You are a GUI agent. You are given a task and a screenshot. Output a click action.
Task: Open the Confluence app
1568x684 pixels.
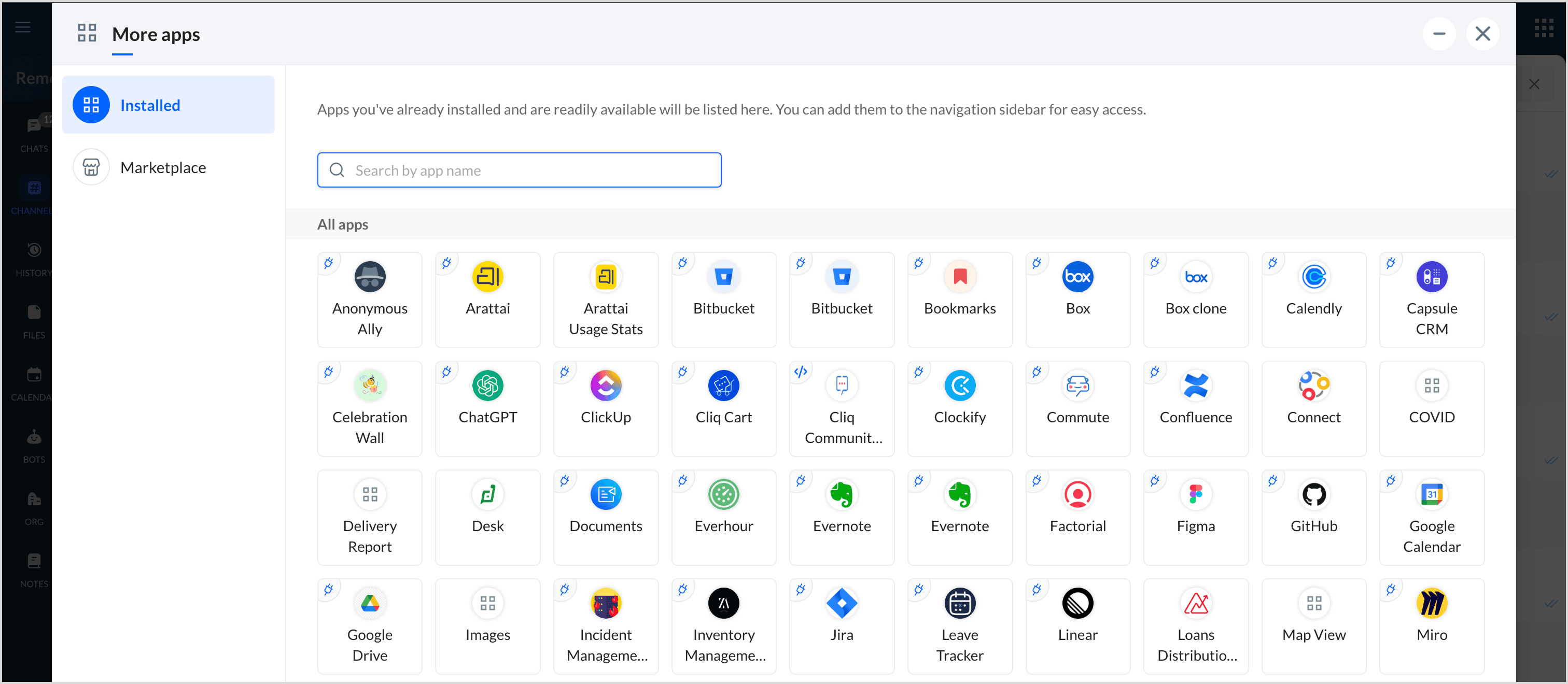pos(1196,409)
